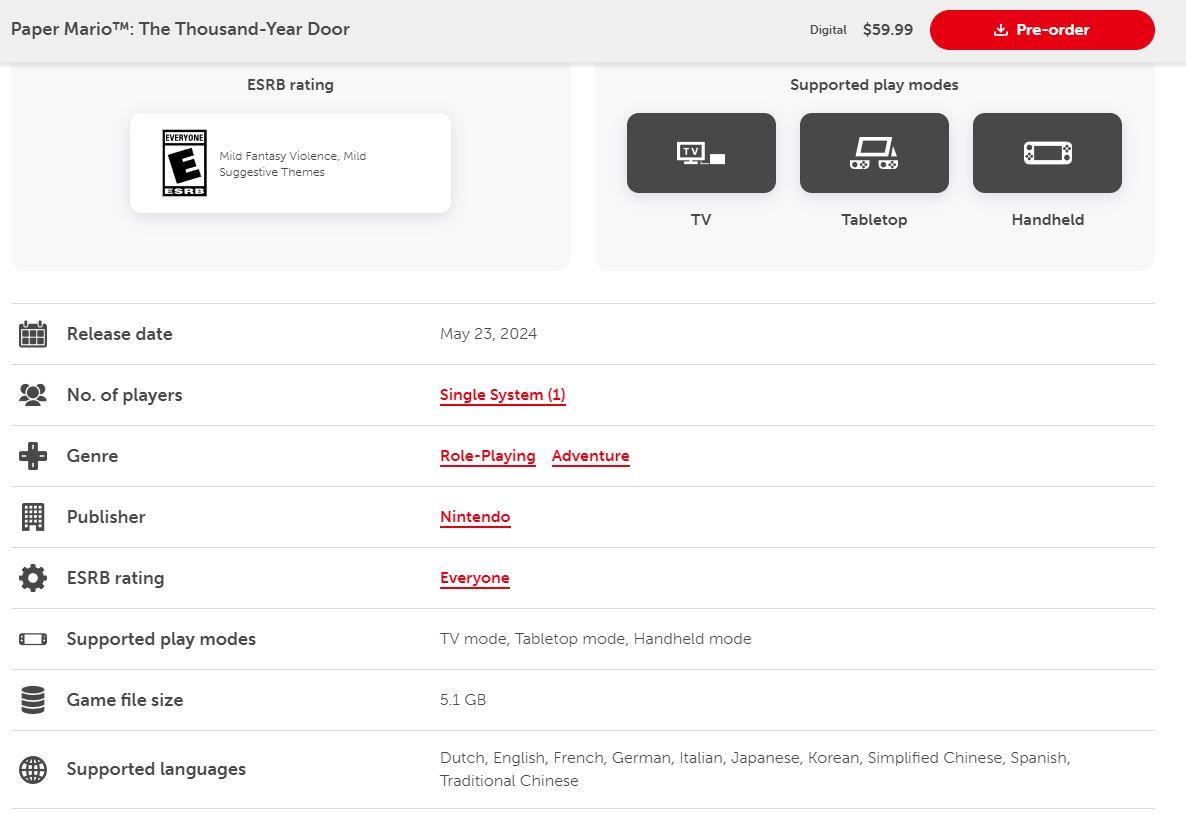Viewport: 1186px width, 825px height.
Task: Click the Supported languages row label
Action: coord(157,769)
